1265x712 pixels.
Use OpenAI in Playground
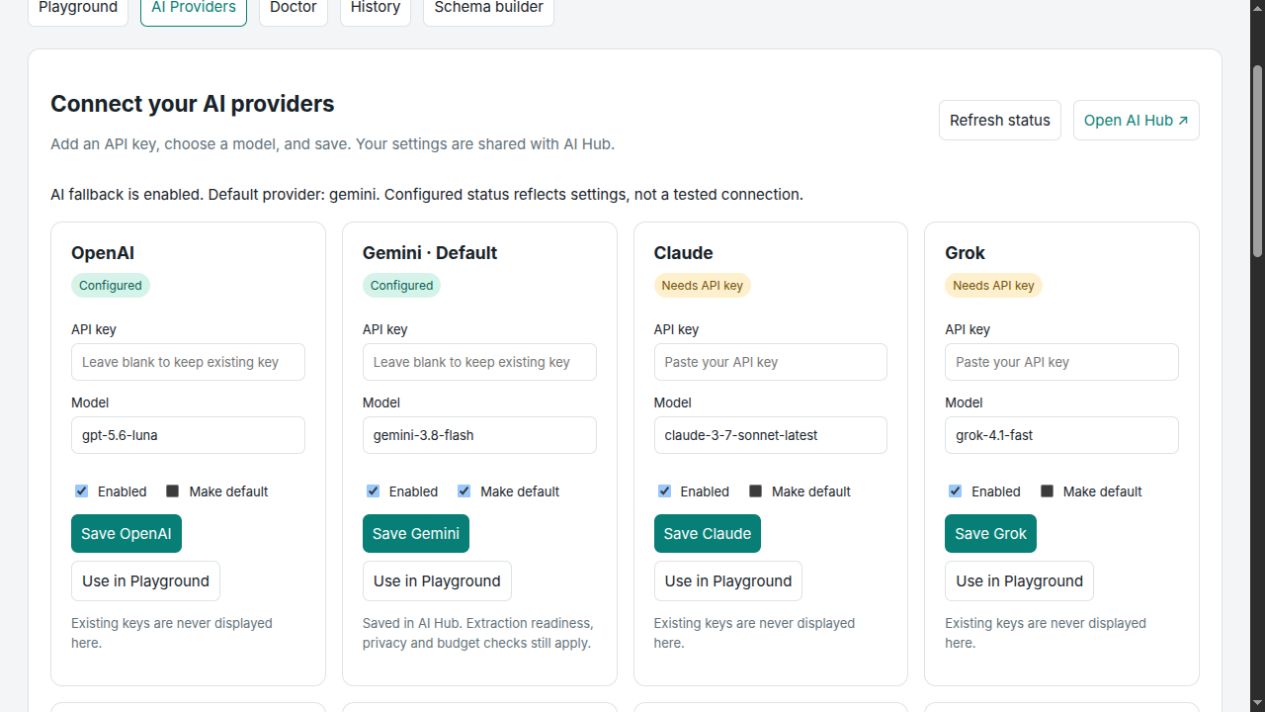(145, 581)
